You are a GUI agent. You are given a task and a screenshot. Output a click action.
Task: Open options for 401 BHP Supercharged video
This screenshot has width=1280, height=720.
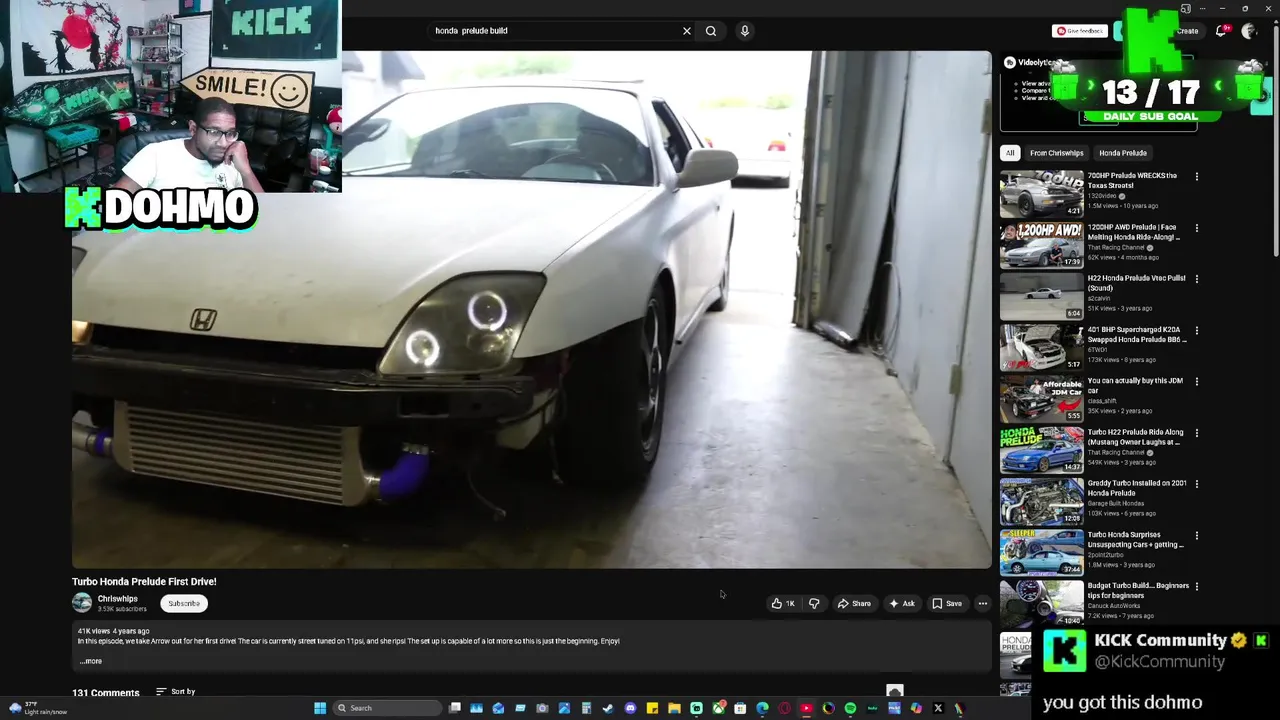pos(1196,330)
